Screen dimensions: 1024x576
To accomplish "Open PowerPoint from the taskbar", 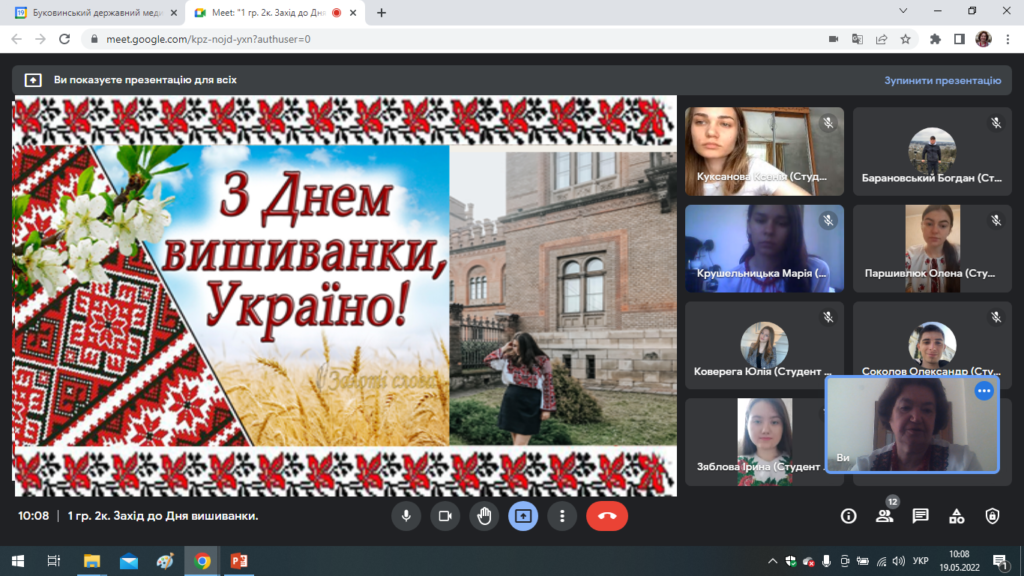I will (239, 561).
